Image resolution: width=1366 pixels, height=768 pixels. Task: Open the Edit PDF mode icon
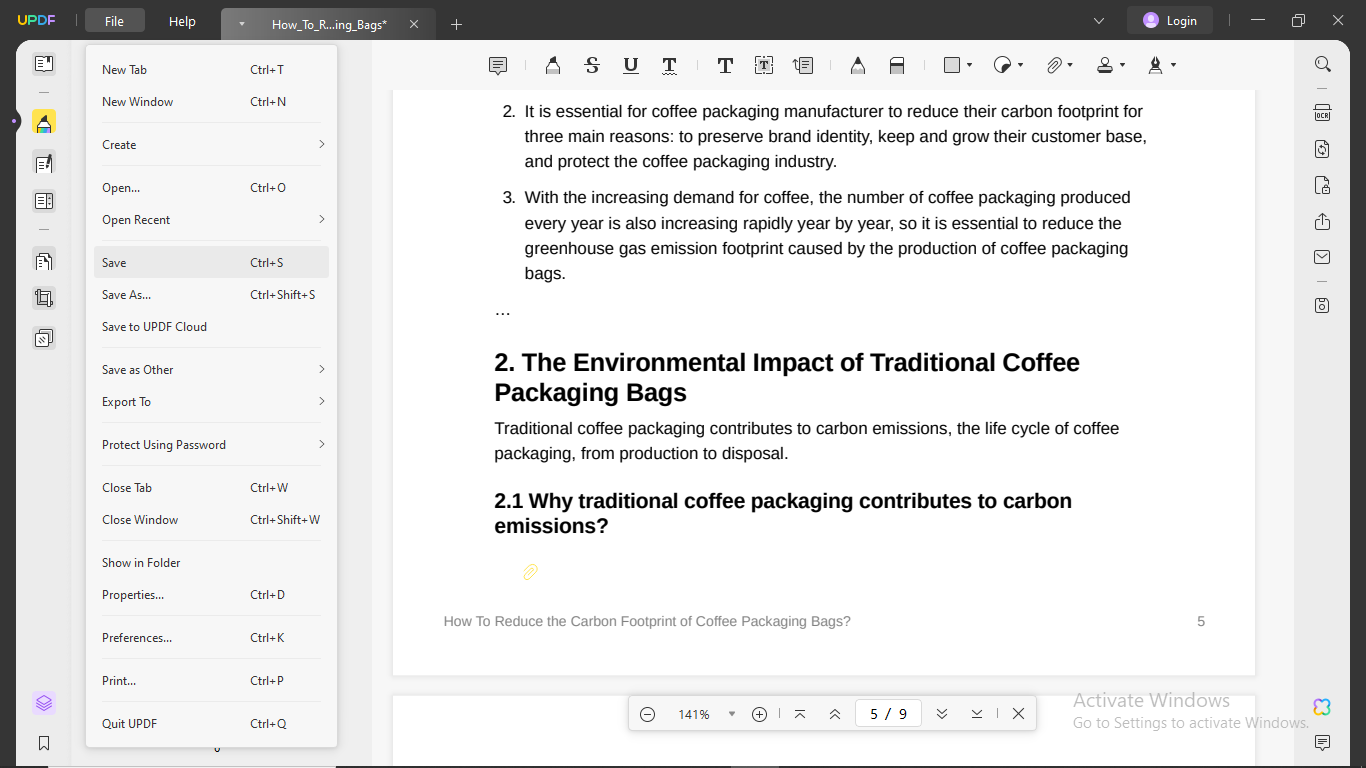[x=44, y=162]
